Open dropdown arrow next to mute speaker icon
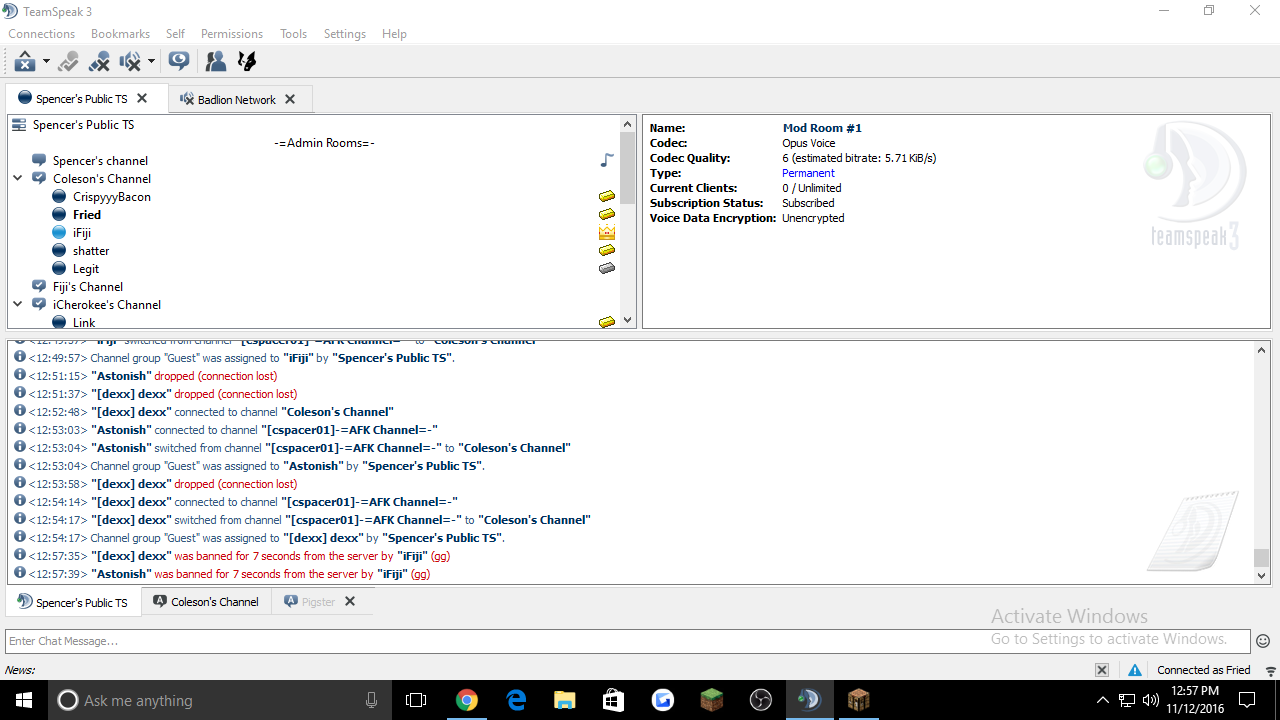Image resolution: width=1280 pixels, height=720 pixels. click(151, 62)
